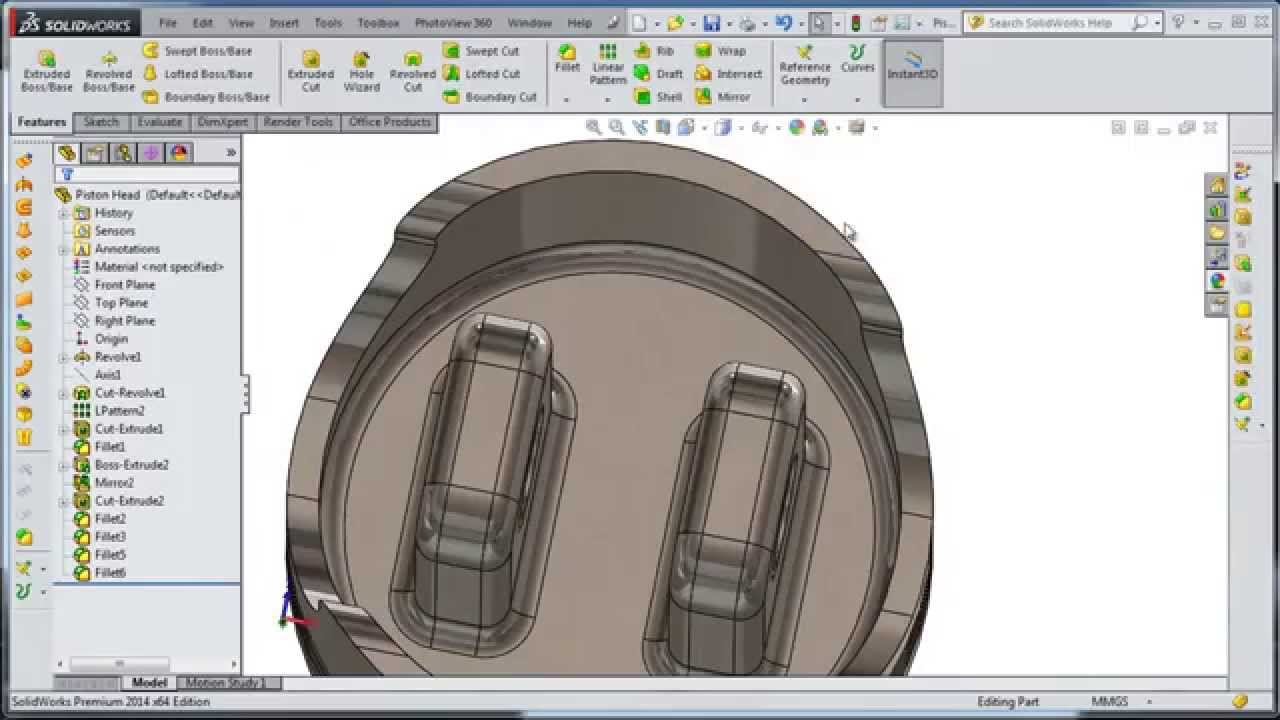Switch to the Sketch tab
Image resolution: width=1280 pixels, height=720 pixels.
point(101,122)
